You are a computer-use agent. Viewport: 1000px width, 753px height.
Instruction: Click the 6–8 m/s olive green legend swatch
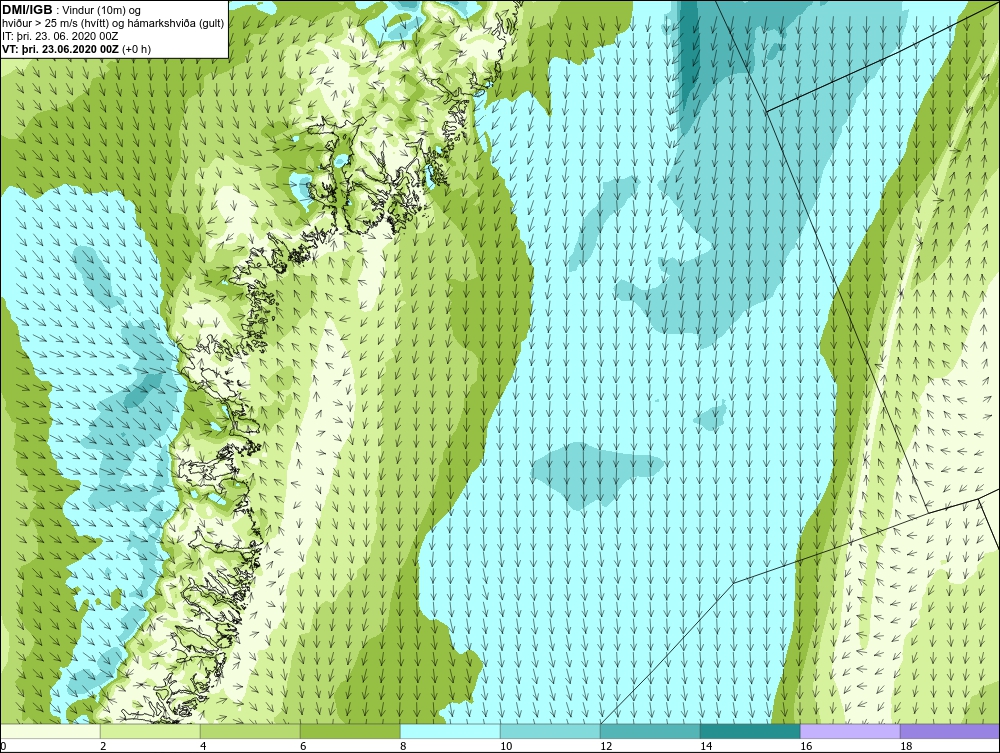(x=350, y=731)
